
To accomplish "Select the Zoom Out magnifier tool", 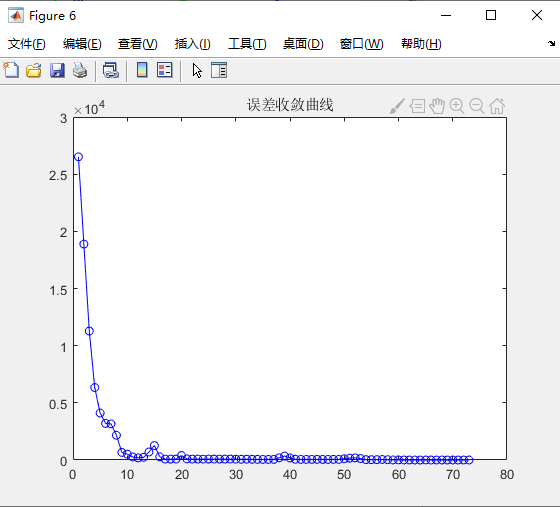I will point(477,106).
